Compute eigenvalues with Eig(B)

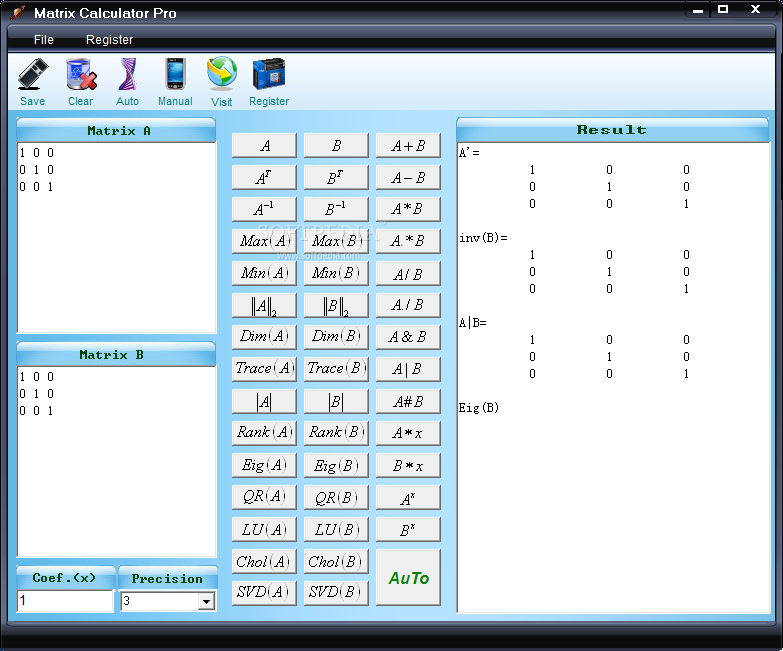336,465
